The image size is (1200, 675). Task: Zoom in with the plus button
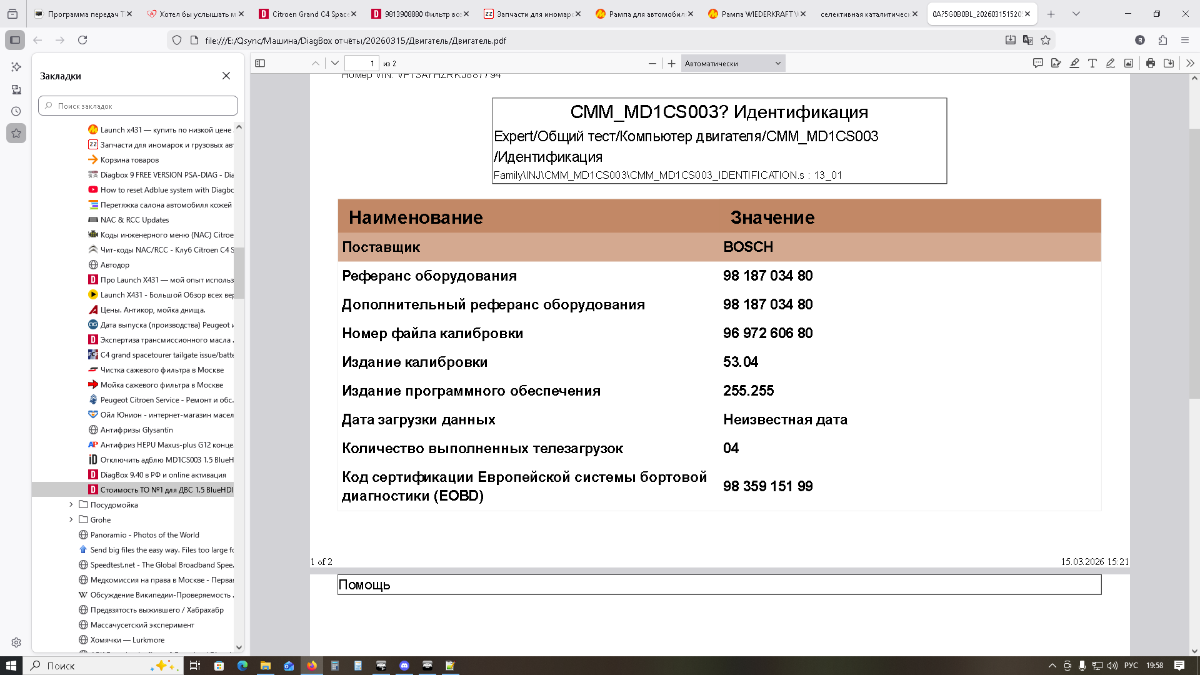[x=671, y=63]
